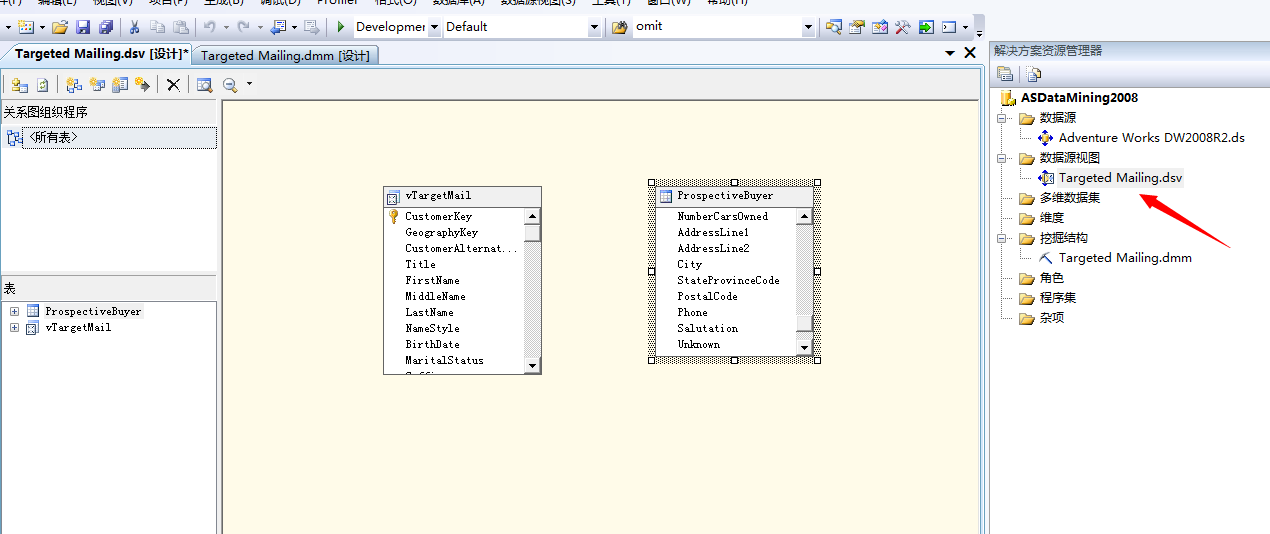Click the ProspectiveBuyer table header in the diagram
The width and height of the screenshot is (1270, 534).
click(x=734, y=196)
